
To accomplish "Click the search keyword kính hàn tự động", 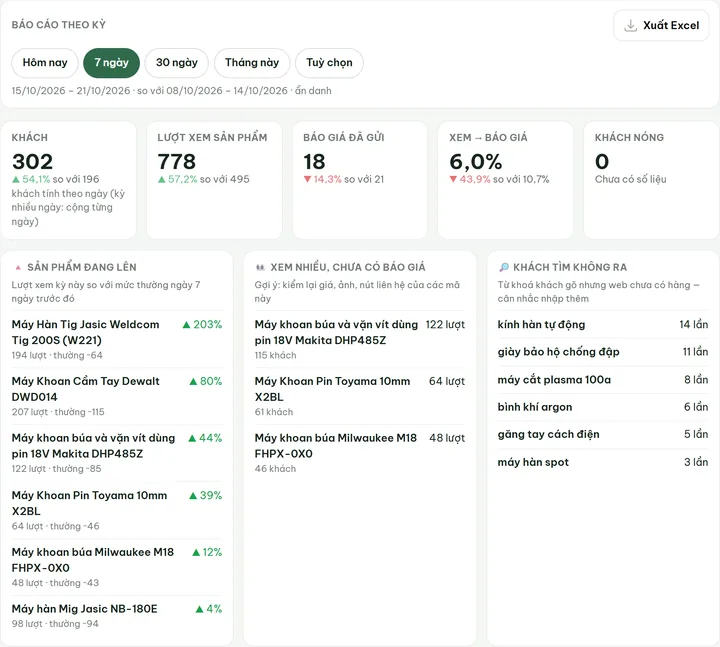I will click(x=541, y=325).
